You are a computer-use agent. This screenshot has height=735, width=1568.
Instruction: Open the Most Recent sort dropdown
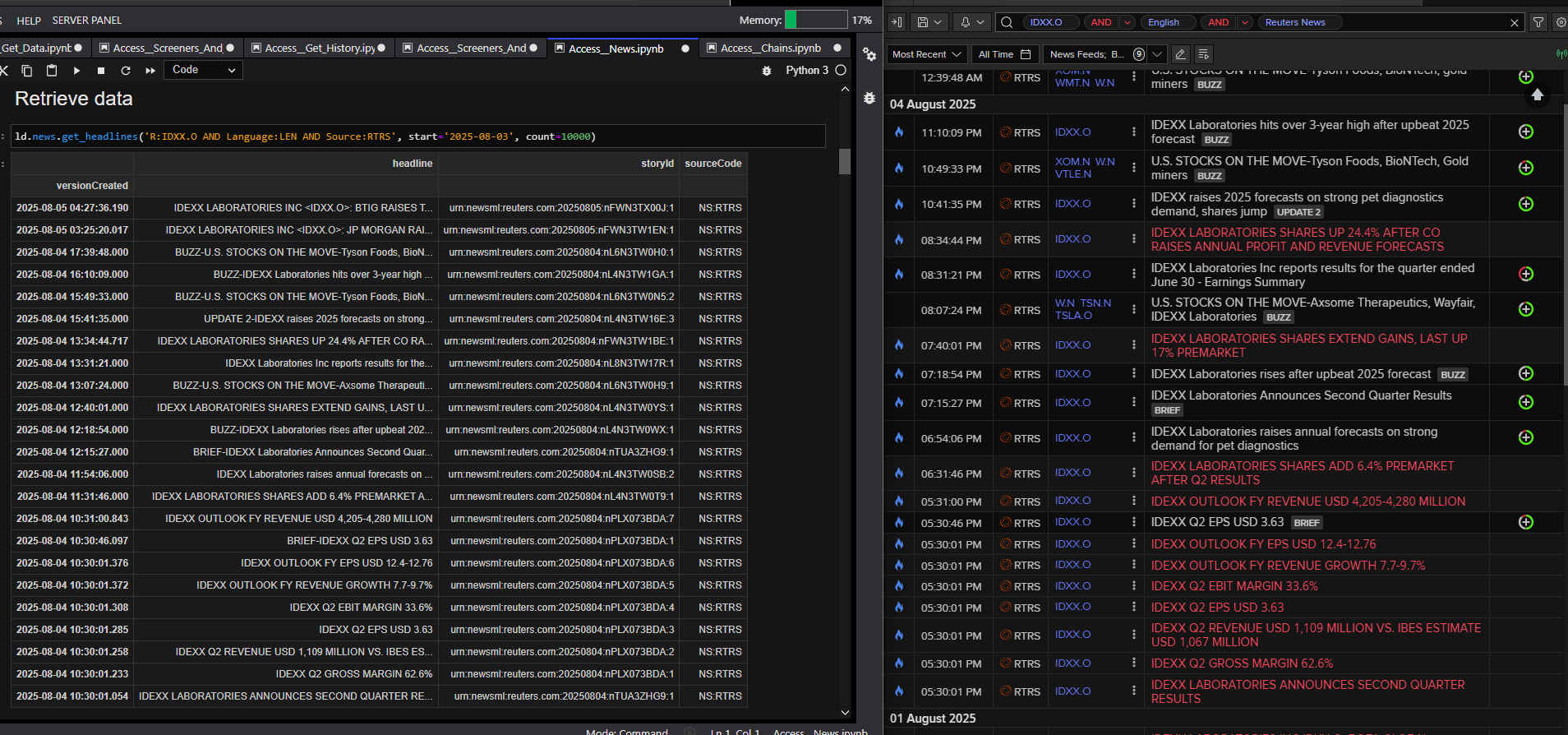click(x=926, y=54)
